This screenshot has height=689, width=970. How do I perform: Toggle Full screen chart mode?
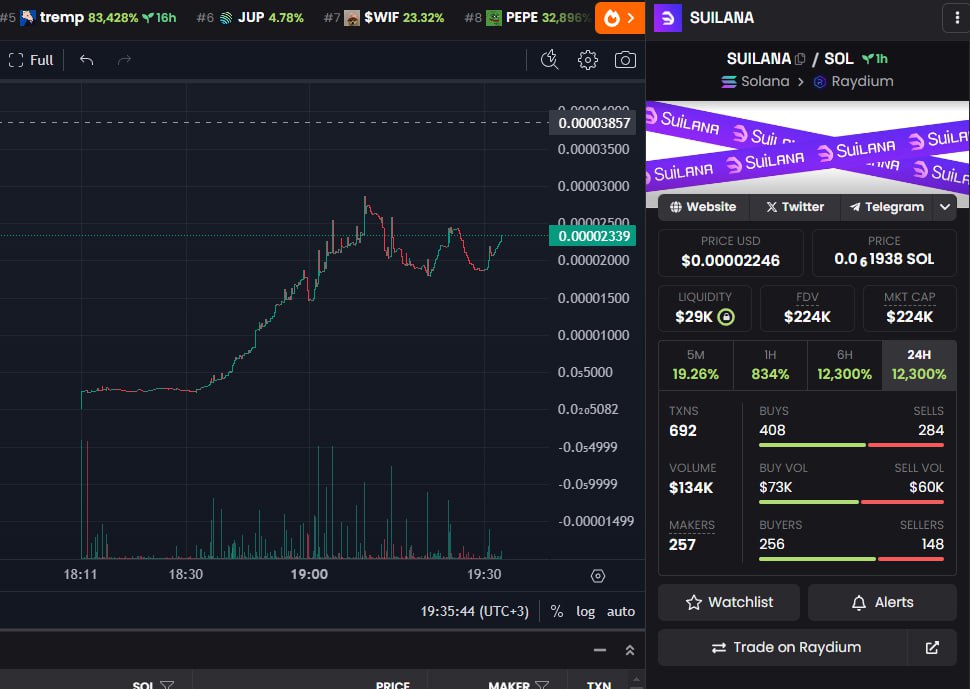click(31, 60)
